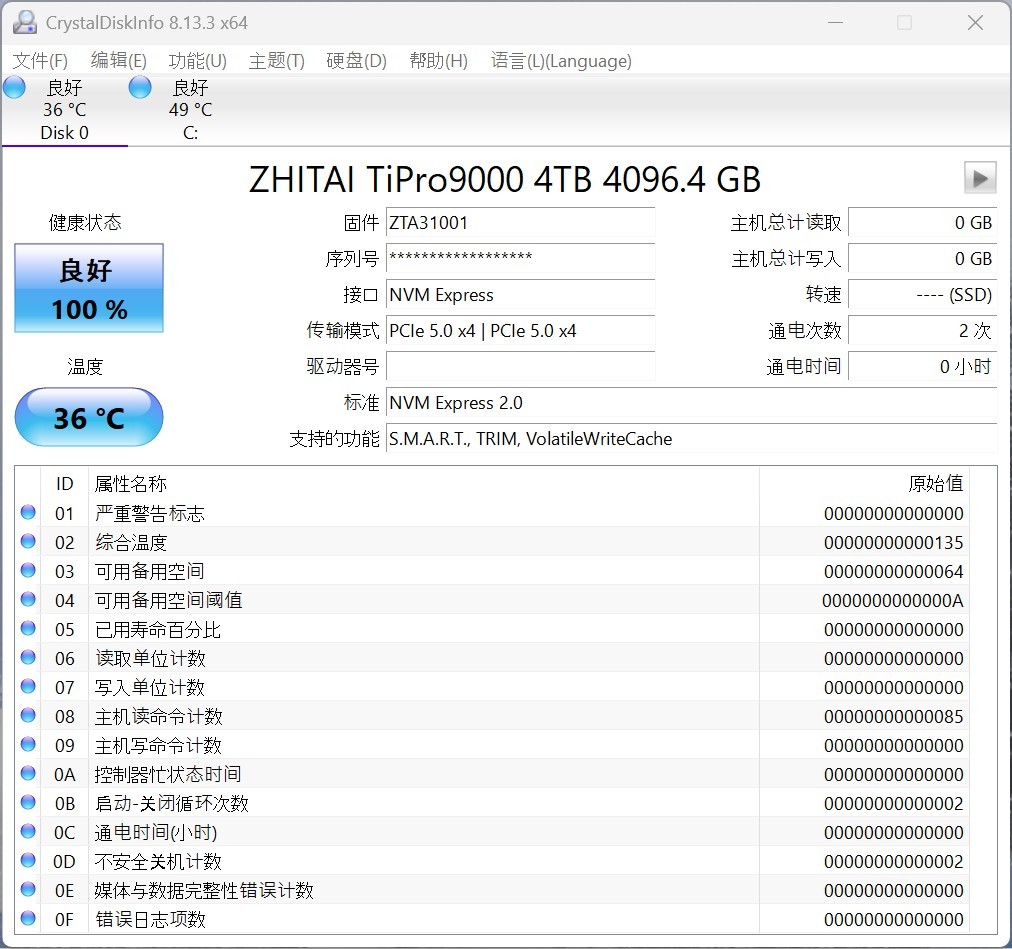The image size is (1012, 949).
Task: Click the blue status orb for Disk 0
Action: [14, 87]
